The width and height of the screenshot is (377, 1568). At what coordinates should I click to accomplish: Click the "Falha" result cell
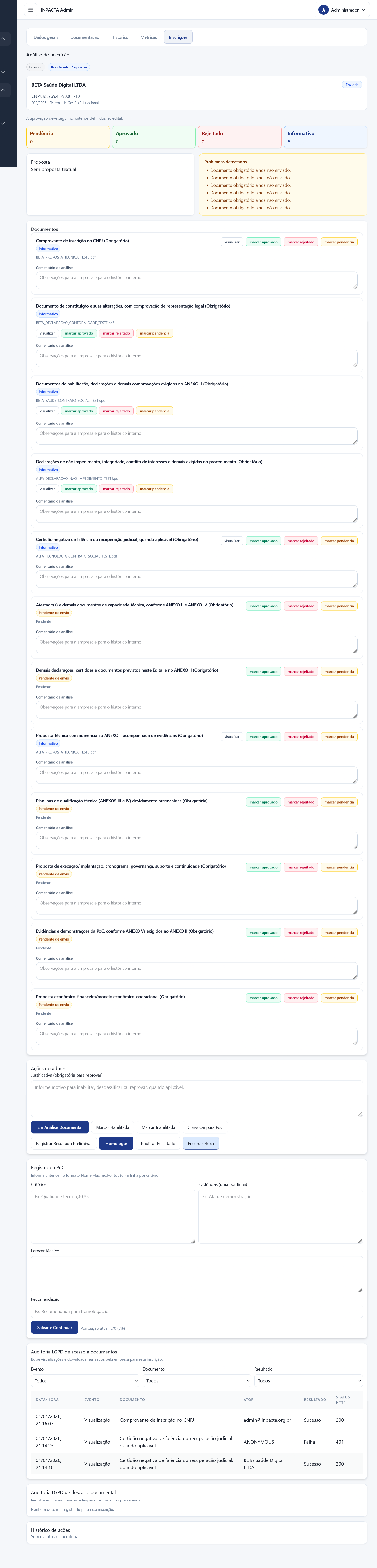click(x=310, y=1442)
